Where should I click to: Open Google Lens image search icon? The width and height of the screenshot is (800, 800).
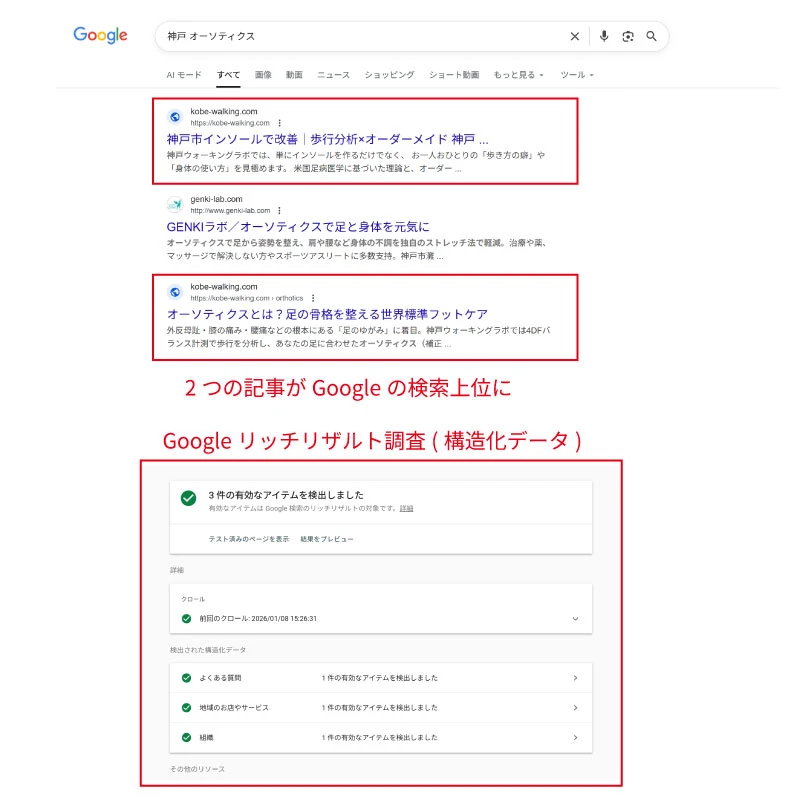coord(628,36)
